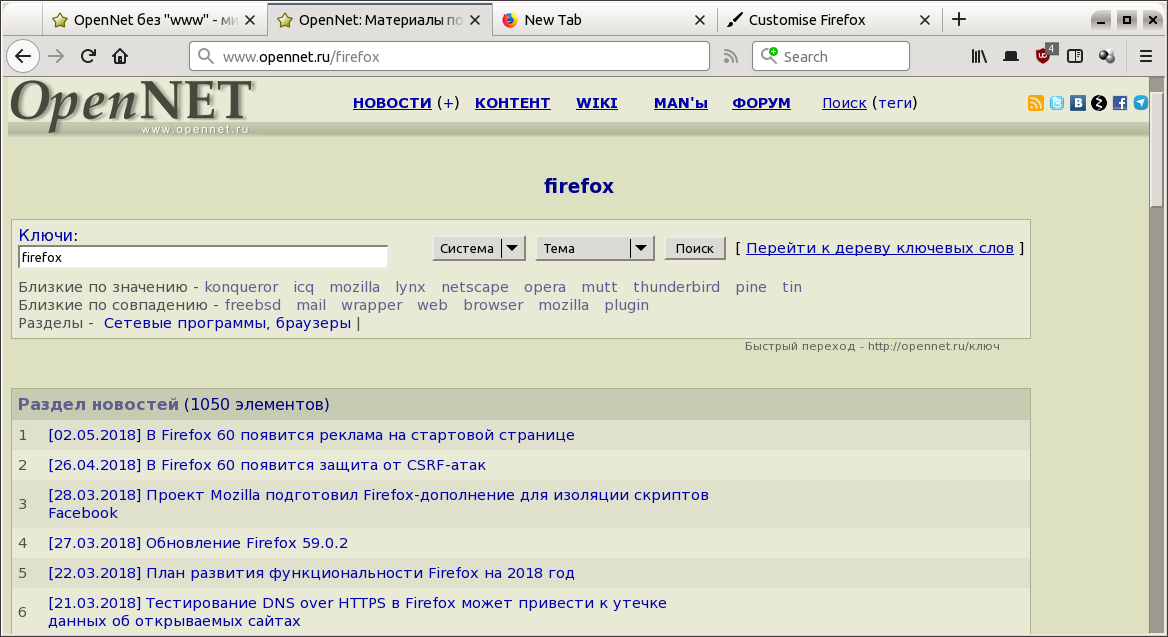The height and width of the screenshot is (637, 1168).
Task: Open the ФОРУМ menu link
Action: coord(761,103)
